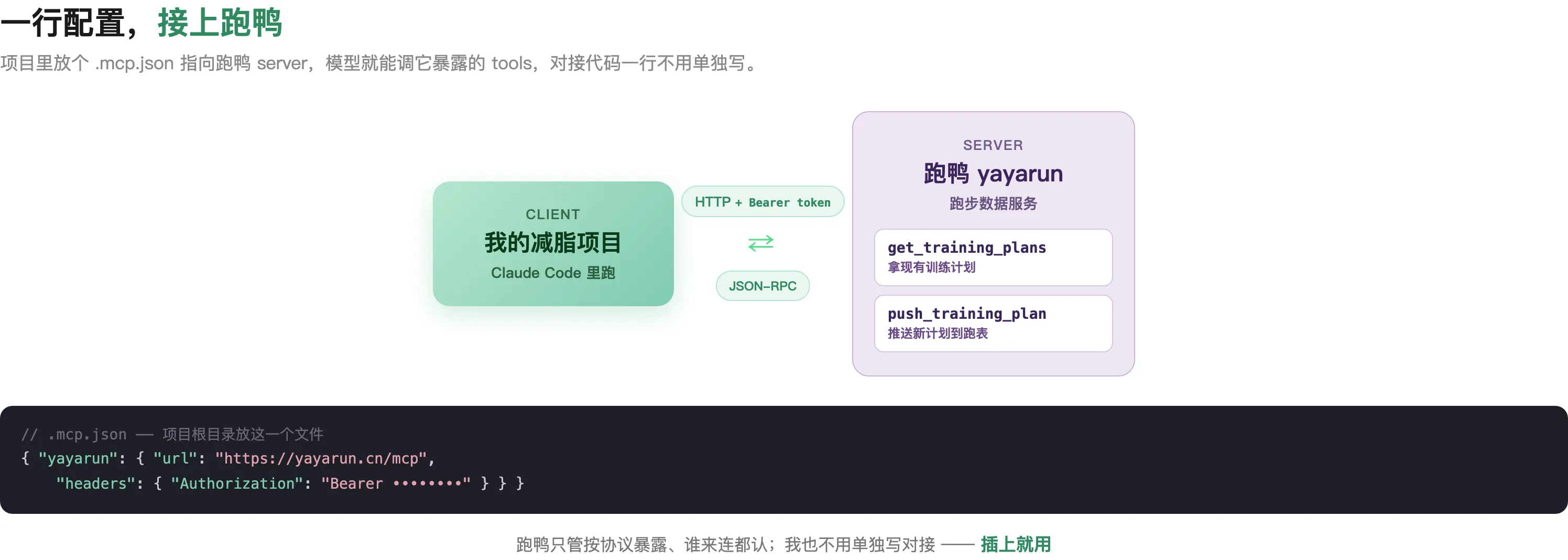The width and height of the screenshot is (1568, 560).
Task: Click the URL string https://yayarun.cn/mcp
Action: (x=321, y=458)
